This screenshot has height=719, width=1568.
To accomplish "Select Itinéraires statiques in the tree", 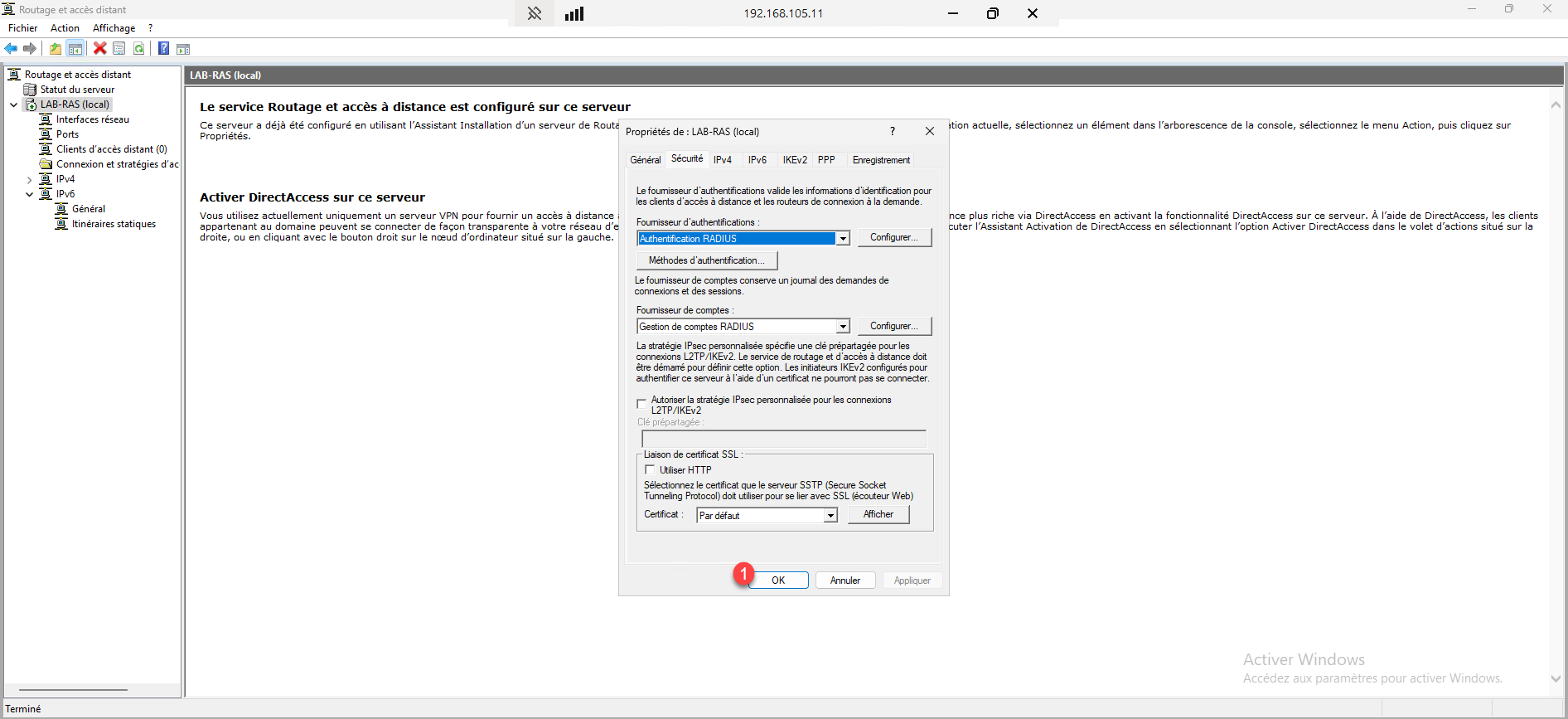I will coord(114,224).
